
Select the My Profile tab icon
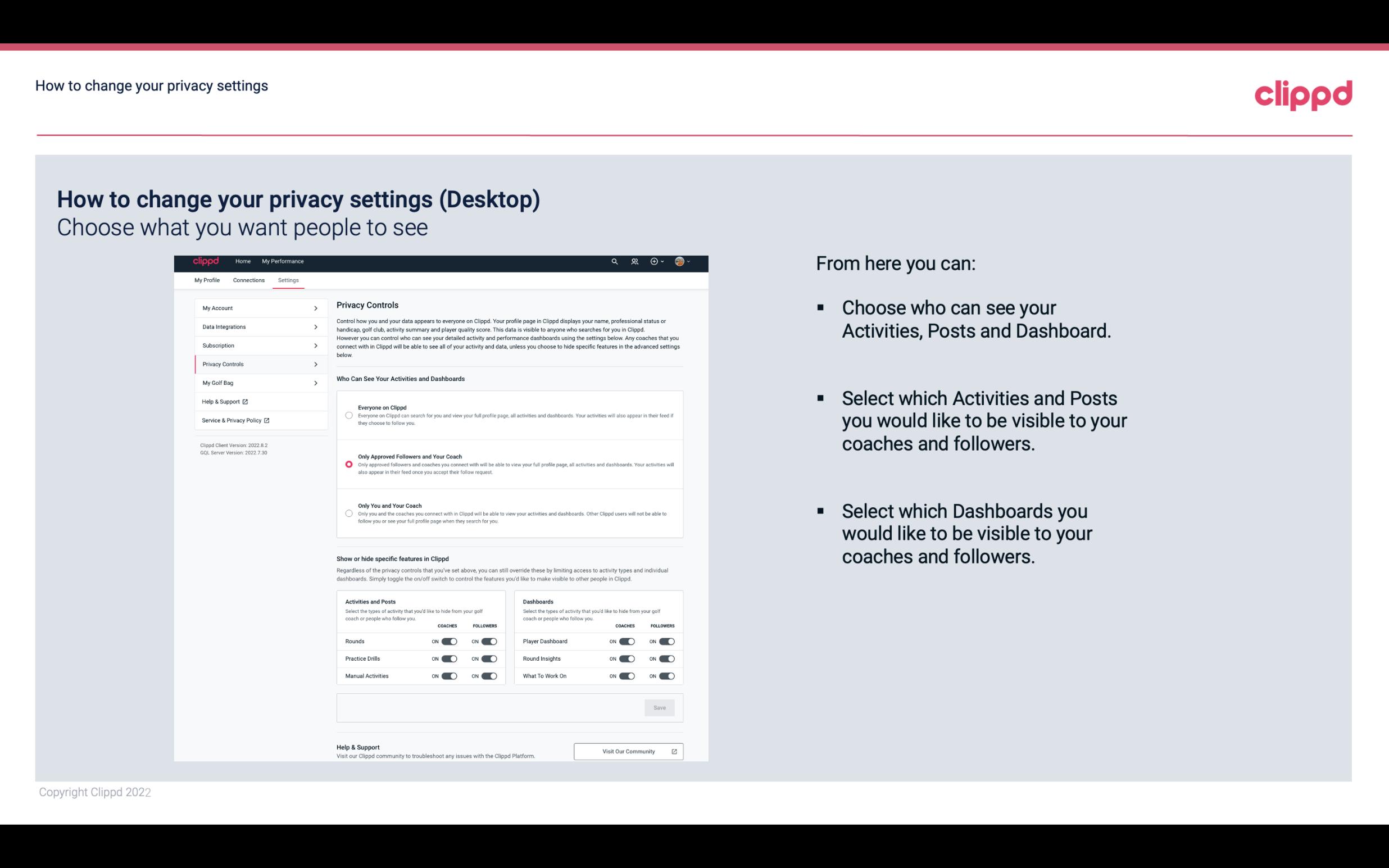(x=206, y=280)
